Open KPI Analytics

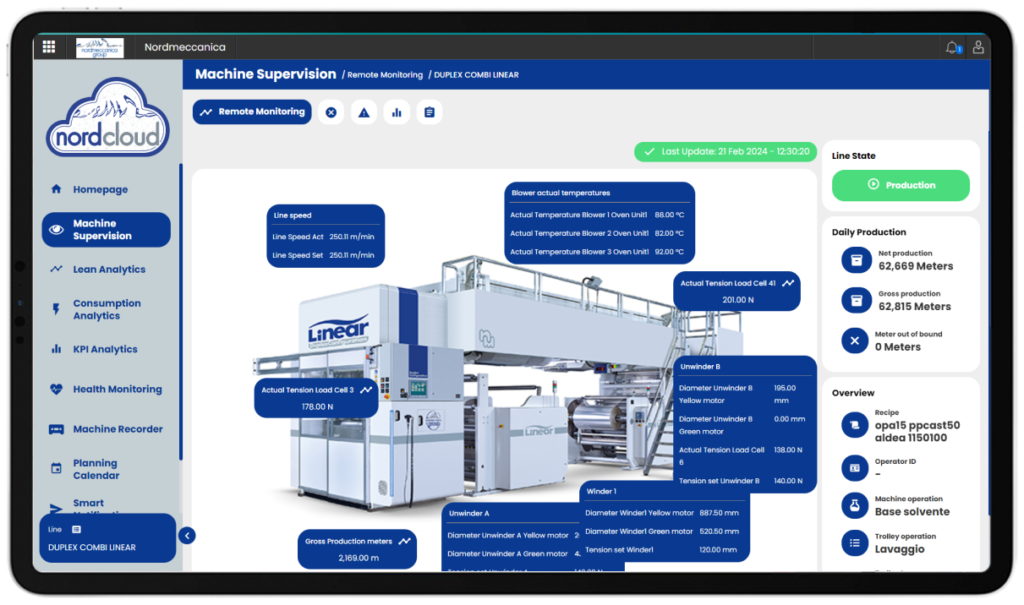tap(105, 349)
